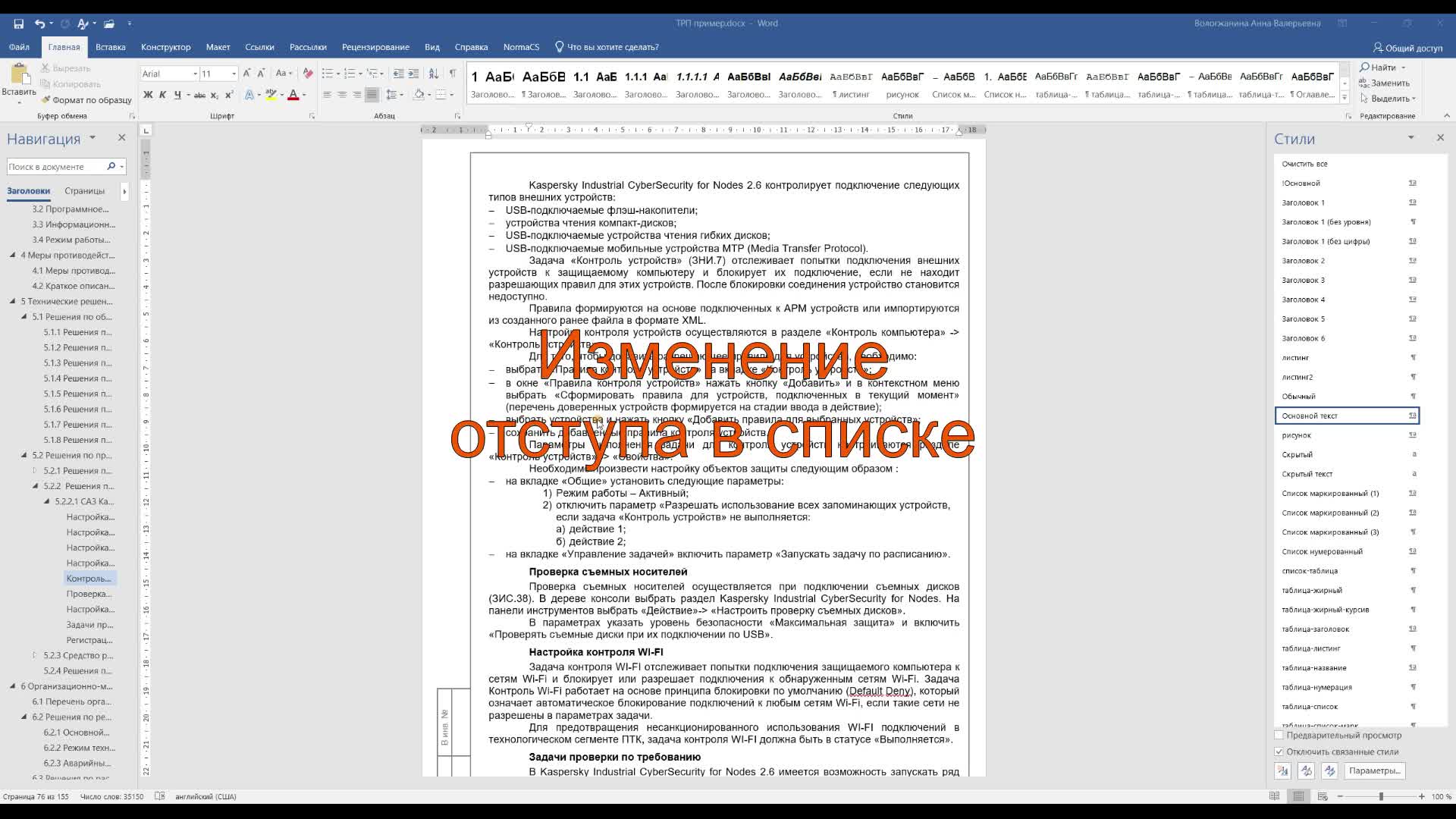Click the search magnifier in the Navigation pane
This screenshot has height=819, width=1456.
click(x=111, y=166)
